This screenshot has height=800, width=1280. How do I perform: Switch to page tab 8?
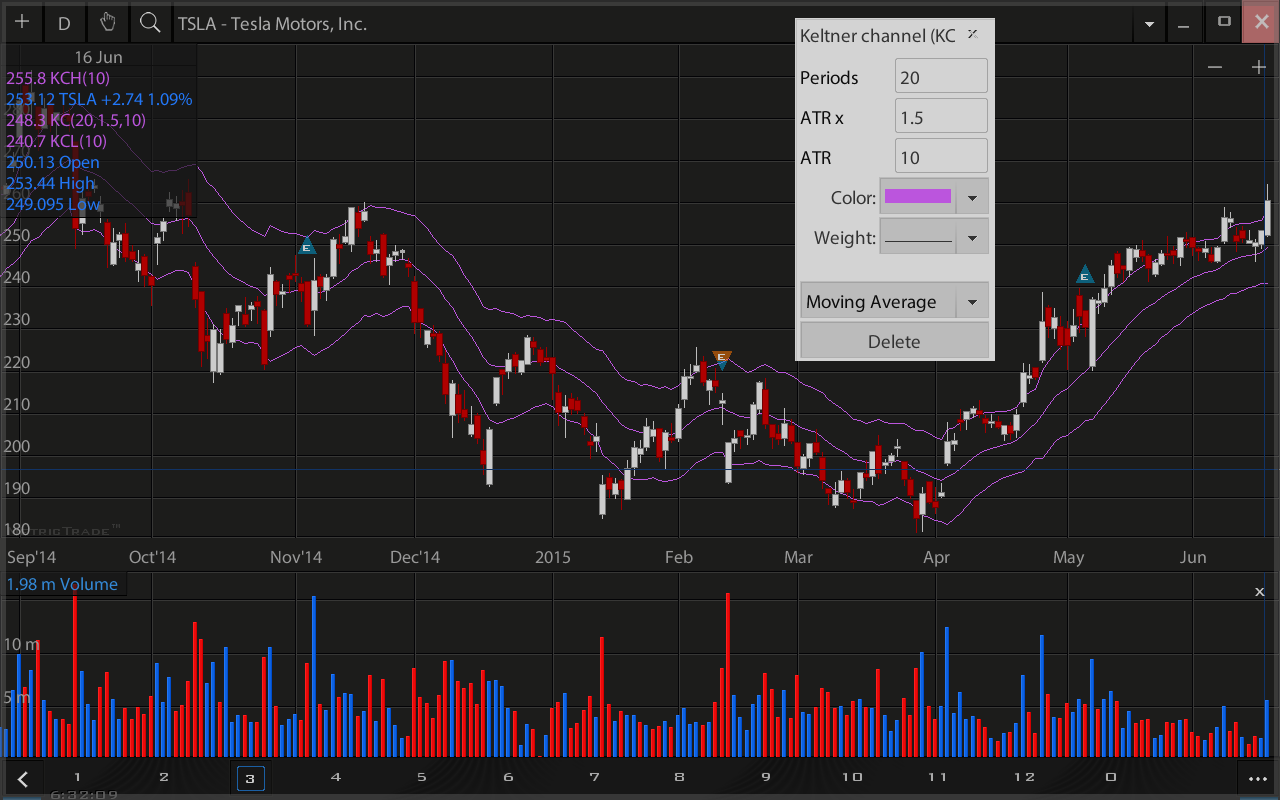pos(680,777)
